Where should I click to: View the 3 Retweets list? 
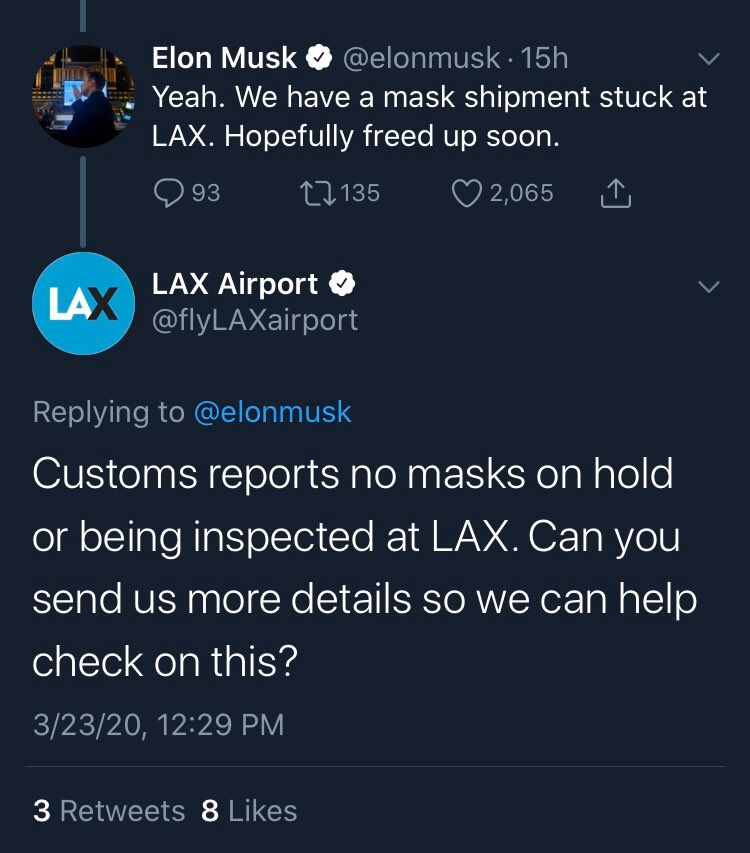pyautogui.click(x=109, y=810)
